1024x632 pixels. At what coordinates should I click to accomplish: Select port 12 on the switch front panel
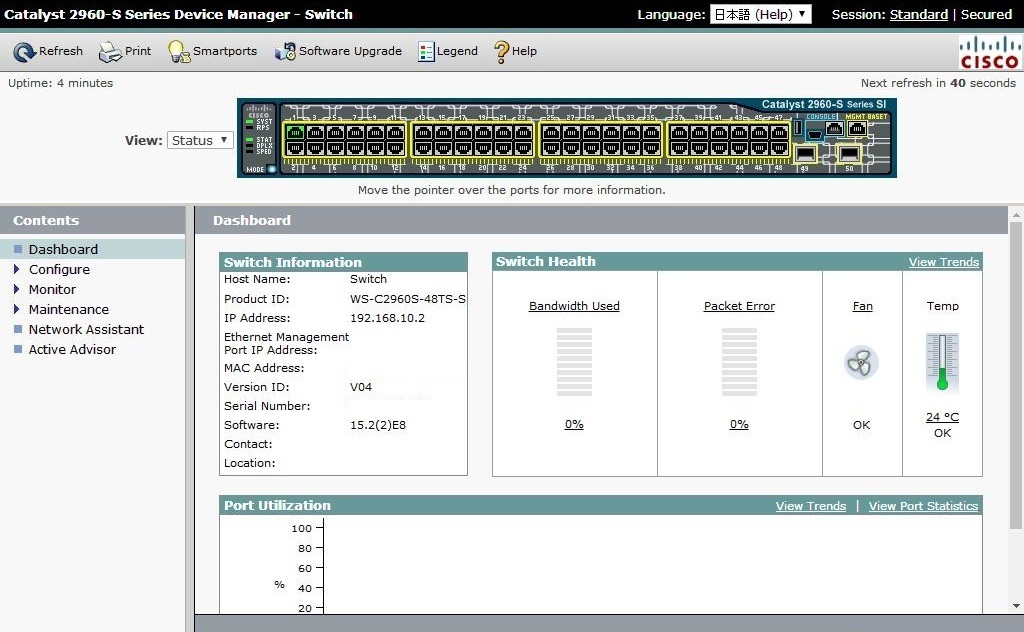coord(395,148)
